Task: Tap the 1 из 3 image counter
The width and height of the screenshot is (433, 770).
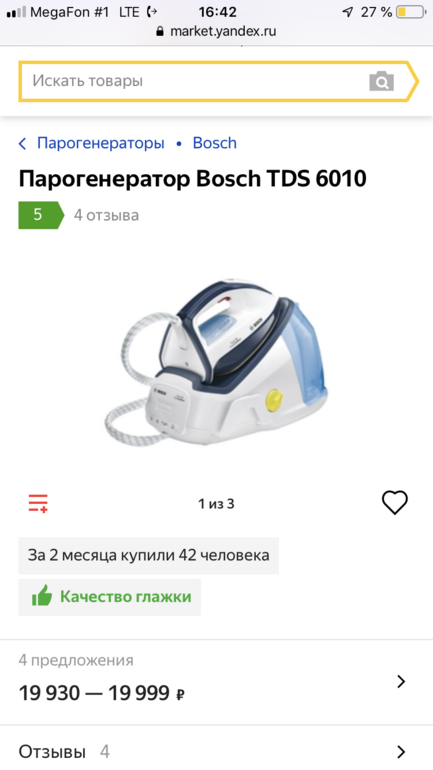Action: 216,503
